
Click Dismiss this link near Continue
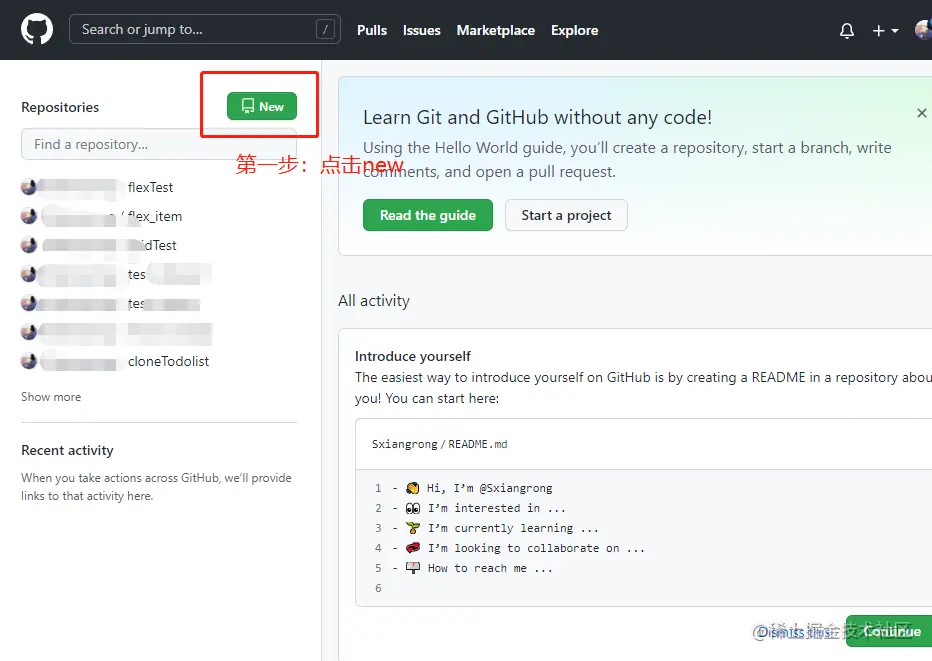point(798,632)
